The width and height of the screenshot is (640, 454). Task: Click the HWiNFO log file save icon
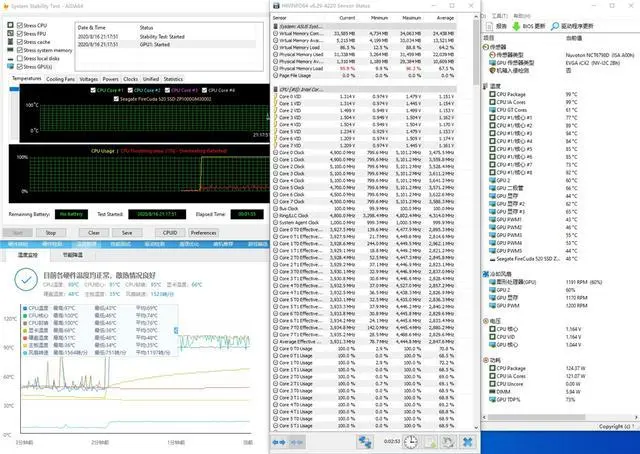(430, 442)
